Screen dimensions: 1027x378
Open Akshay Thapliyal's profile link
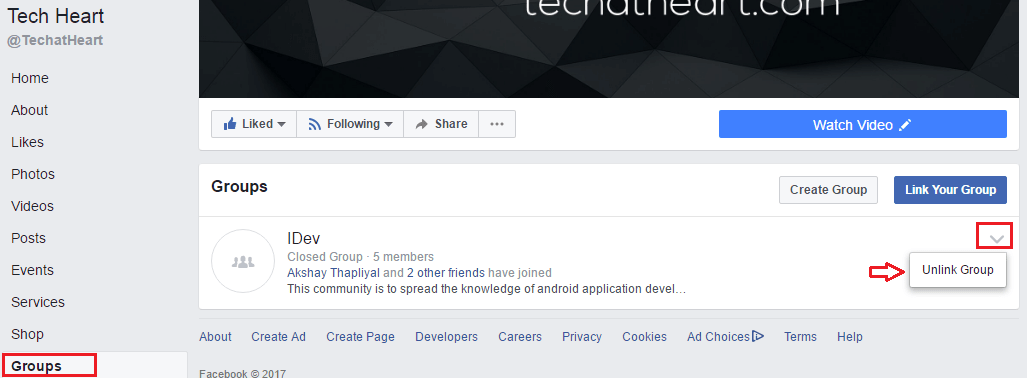coord(333,273)
